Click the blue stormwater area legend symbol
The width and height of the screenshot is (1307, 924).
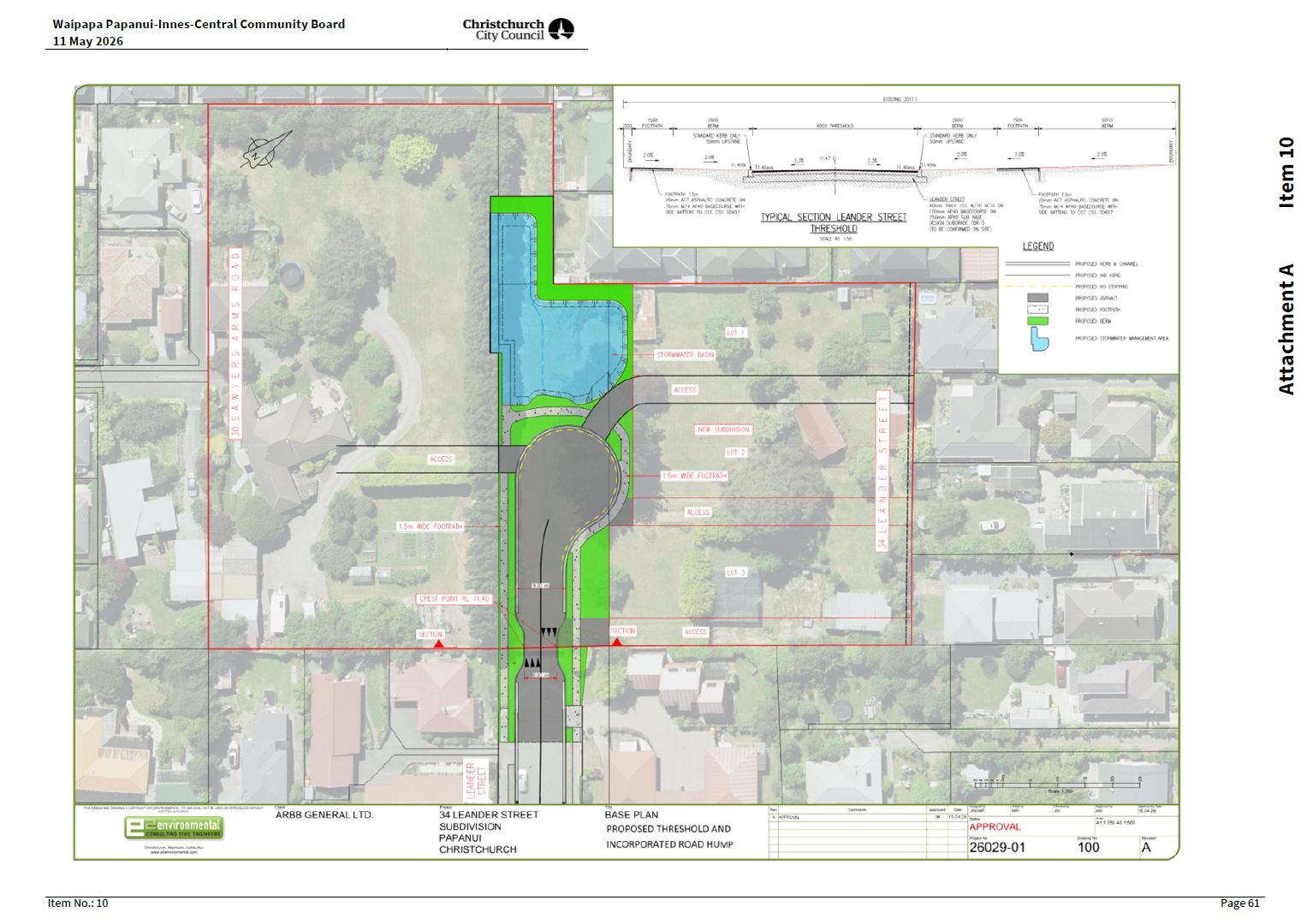[1039, 339]
